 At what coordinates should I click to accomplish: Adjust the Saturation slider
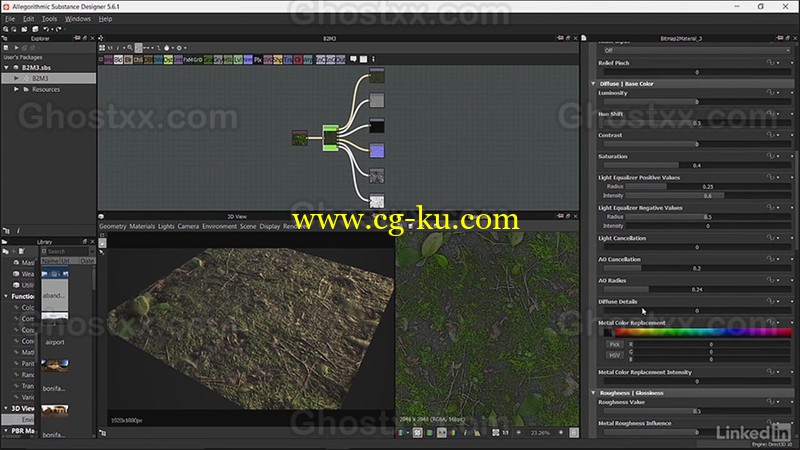(697, 165)
